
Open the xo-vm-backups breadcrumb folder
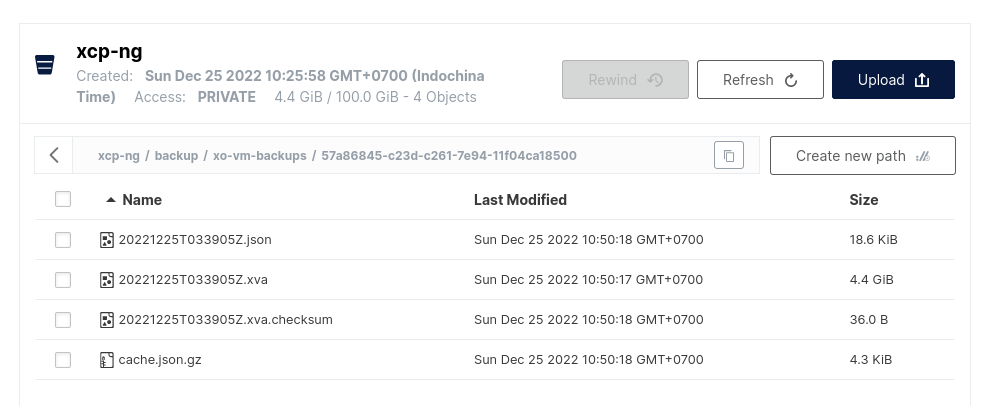coord(259,156)
